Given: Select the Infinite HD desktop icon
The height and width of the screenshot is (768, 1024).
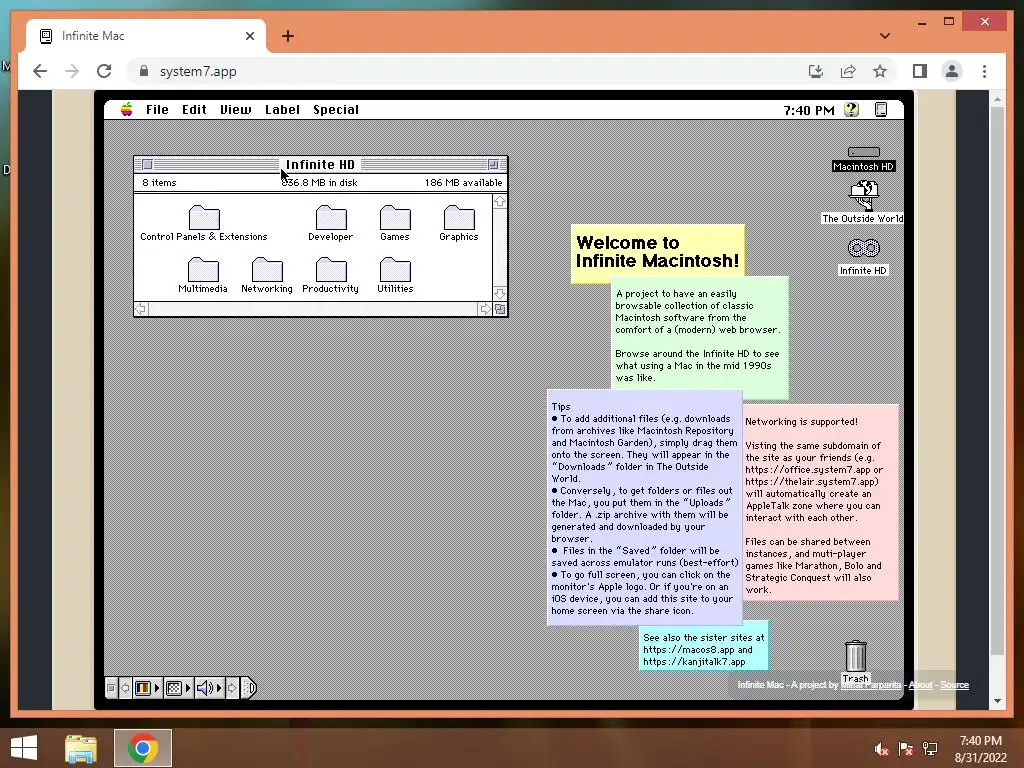Looking at the screenshot, I should click(863, 256).
